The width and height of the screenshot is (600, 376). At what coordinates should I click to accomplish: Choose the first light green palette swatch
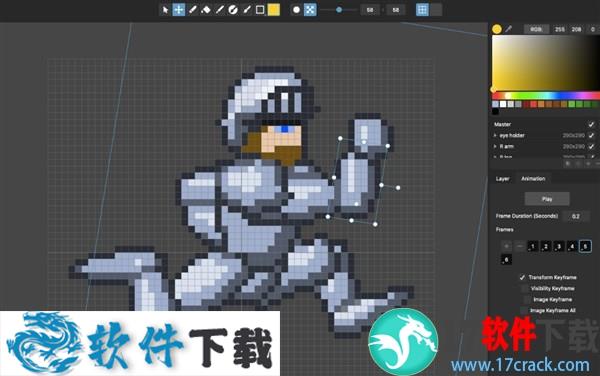[572, 104]
